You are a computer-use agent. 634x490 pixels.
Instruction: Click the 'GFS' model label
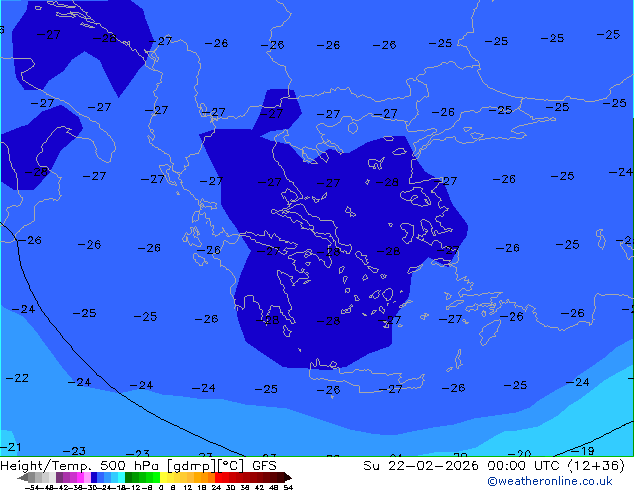[x=264, y=466]
